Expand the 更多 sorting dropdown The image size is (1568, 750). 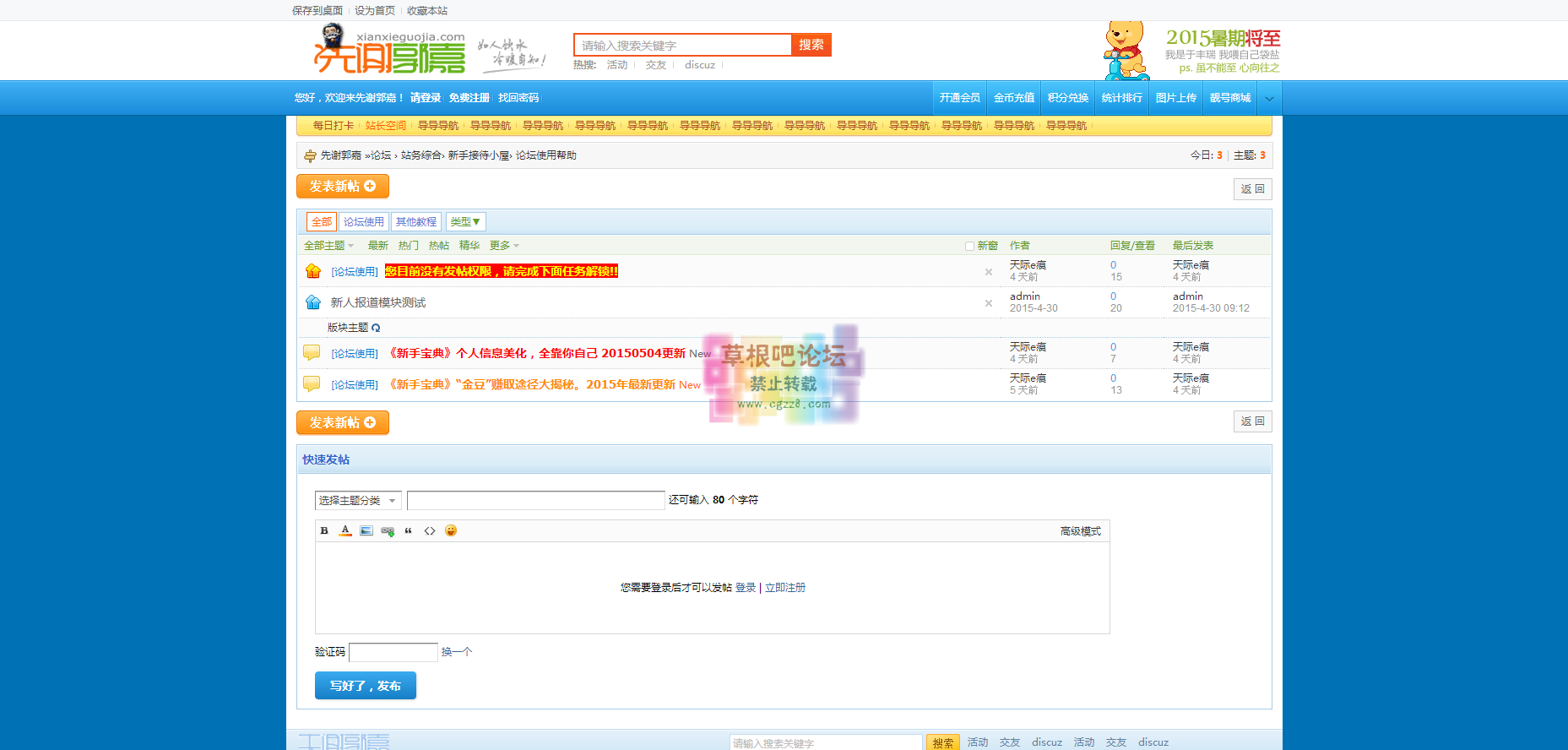(x=504, y=246)
